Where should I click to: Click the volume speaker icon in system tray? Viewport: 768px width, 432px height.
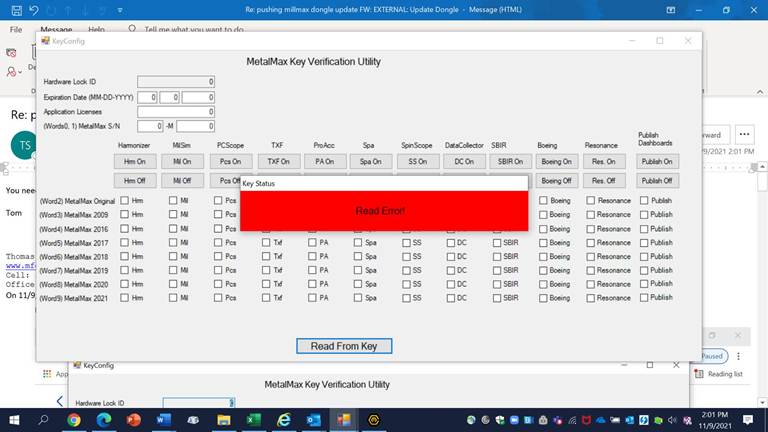(x=672, y=420)
